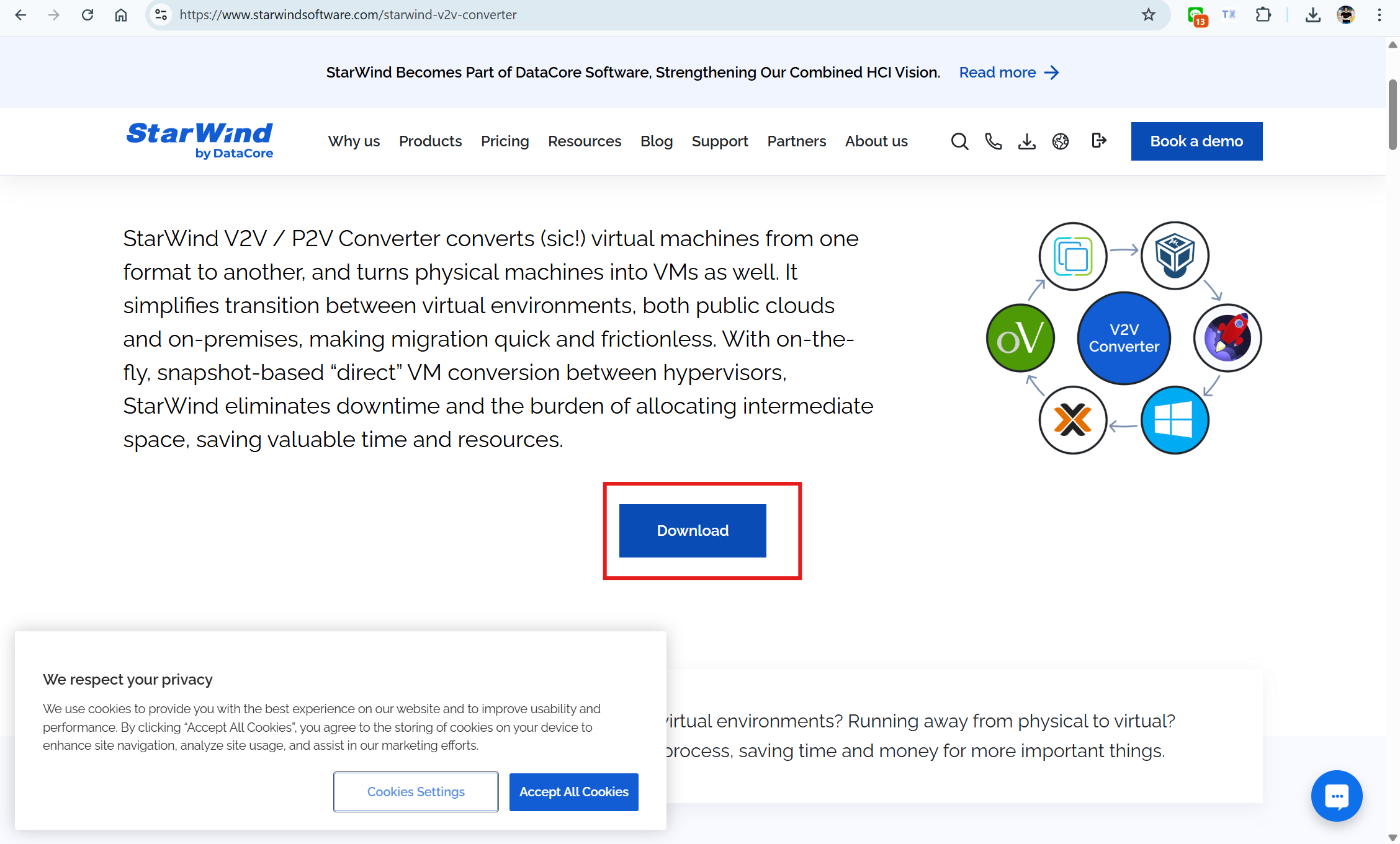This screenshot has height=844, width=1400.
Task: Open the Chrome profile avatar
Action: 1346,15
